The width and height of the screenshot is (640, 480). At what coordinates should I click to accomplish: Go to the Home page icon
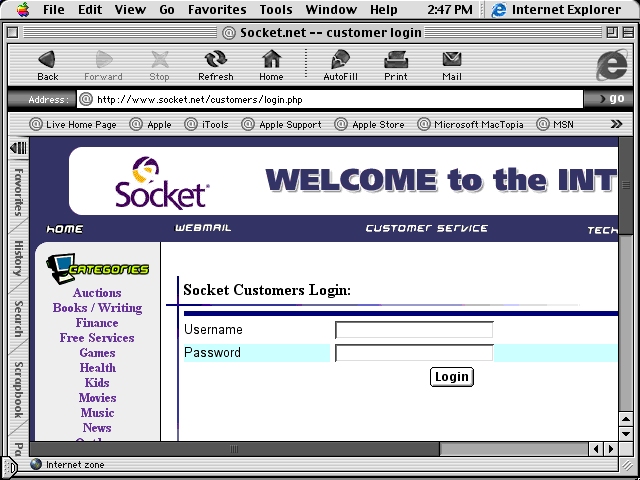tap(271, 60)
